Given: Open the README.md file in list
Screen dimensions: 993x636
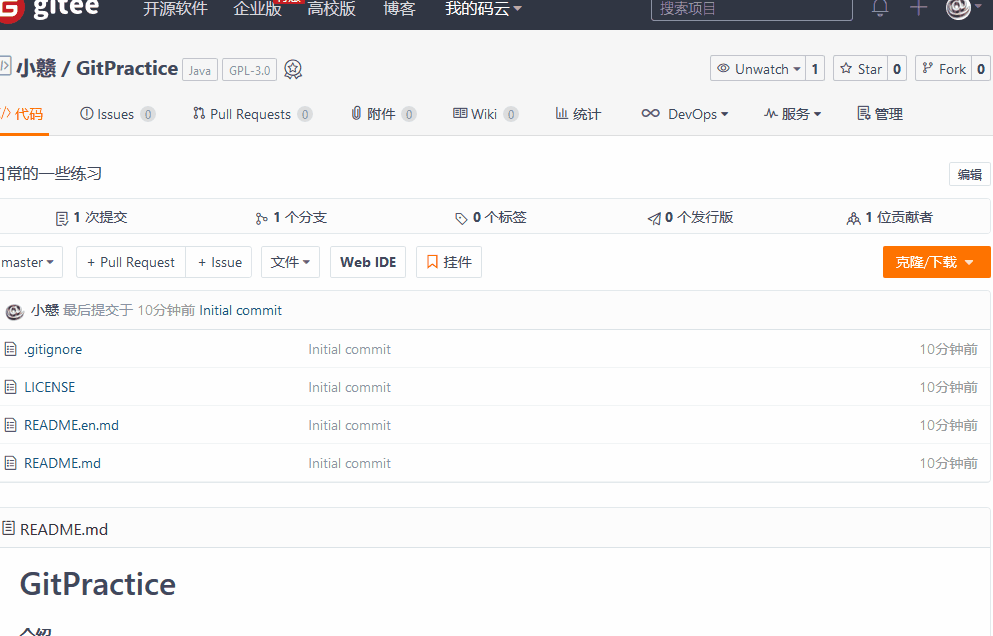Looking at the screenshot, I should (x=62, y=463).
